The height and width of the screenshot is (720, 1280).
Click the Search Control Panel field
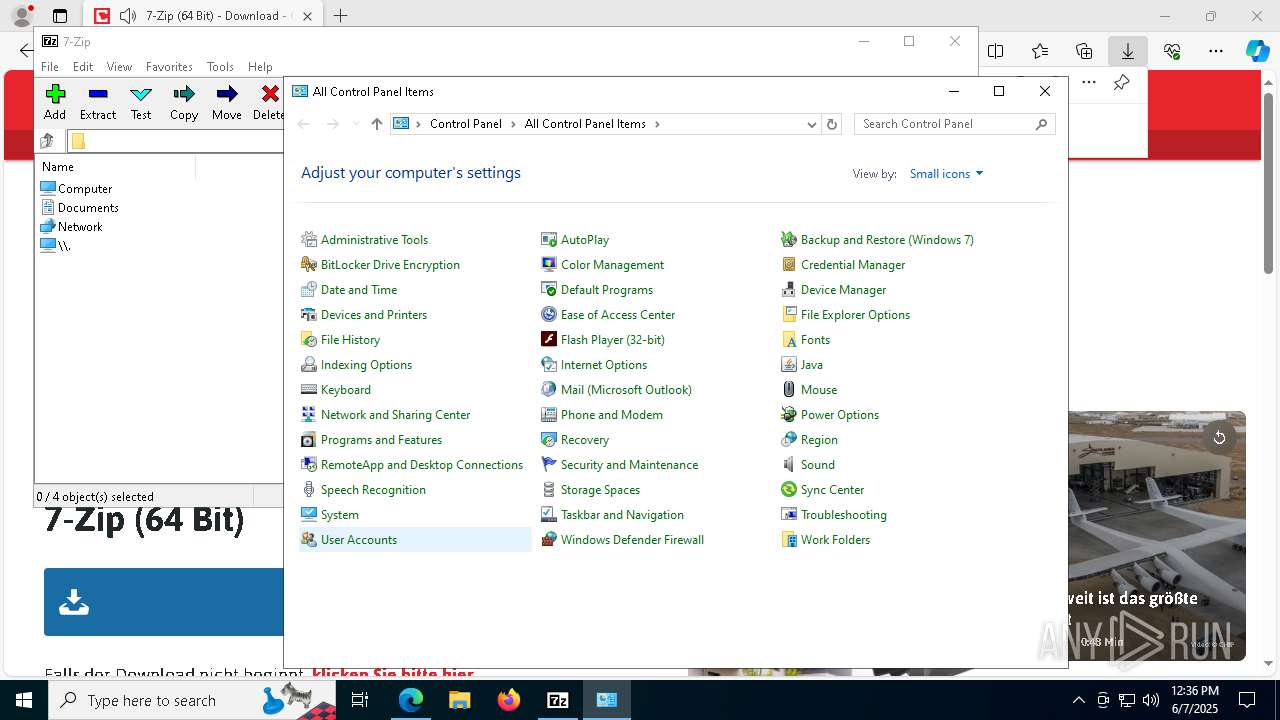pyautogui.click(x=954, y=124)
